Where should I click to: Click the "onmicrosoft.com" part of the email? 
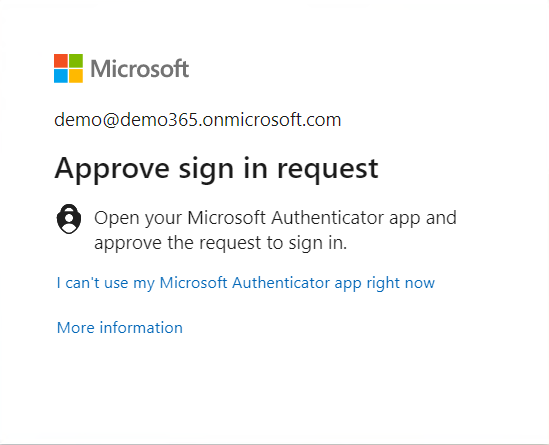[x=272, y=120]
